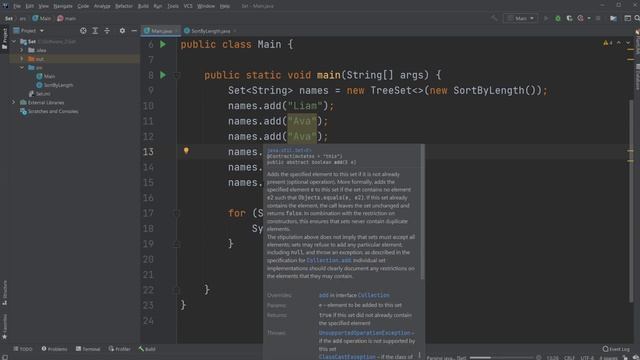Open Project Structure folder icon in toolbar

(613, 18)
